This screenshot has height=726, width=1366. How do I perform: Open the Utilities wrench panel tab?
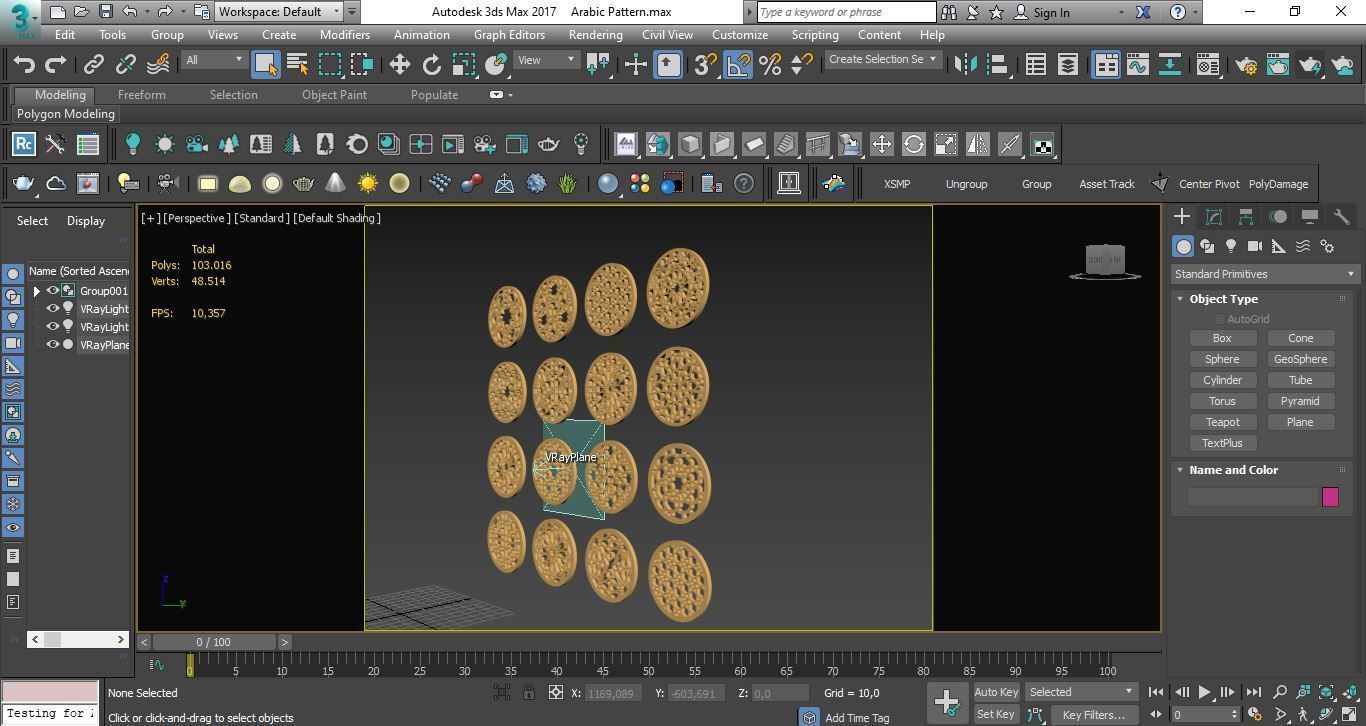coord(1342,216)
